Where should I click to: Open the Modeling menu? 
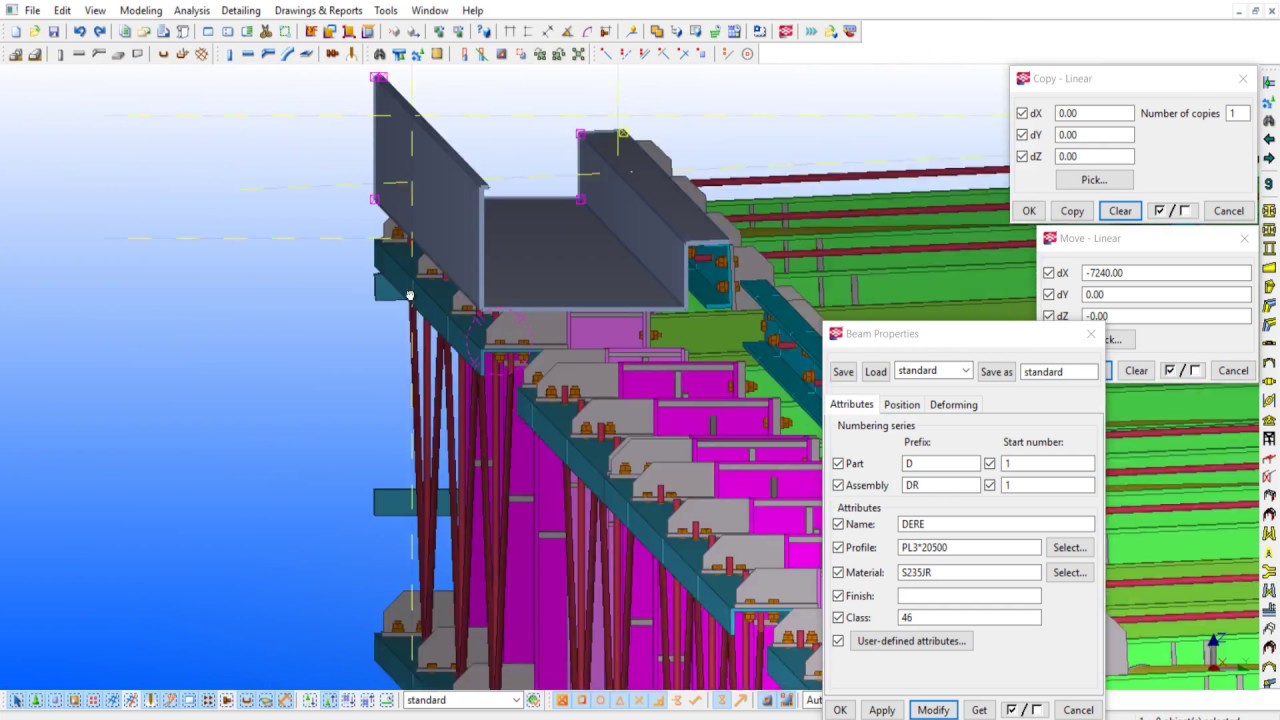pos(141,10)
